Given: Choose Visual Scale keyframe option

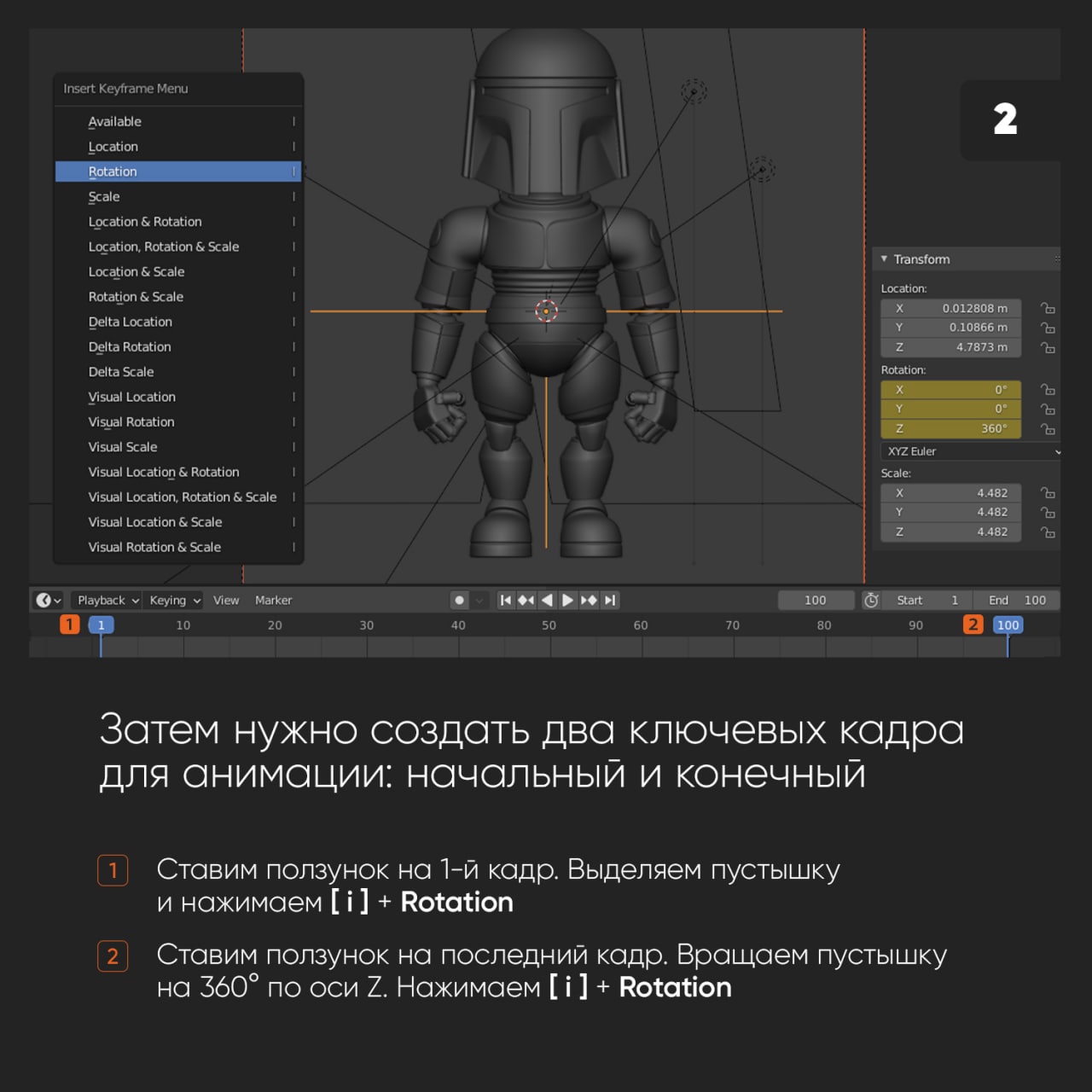Looking at the screenshot, I should (178, 447).
